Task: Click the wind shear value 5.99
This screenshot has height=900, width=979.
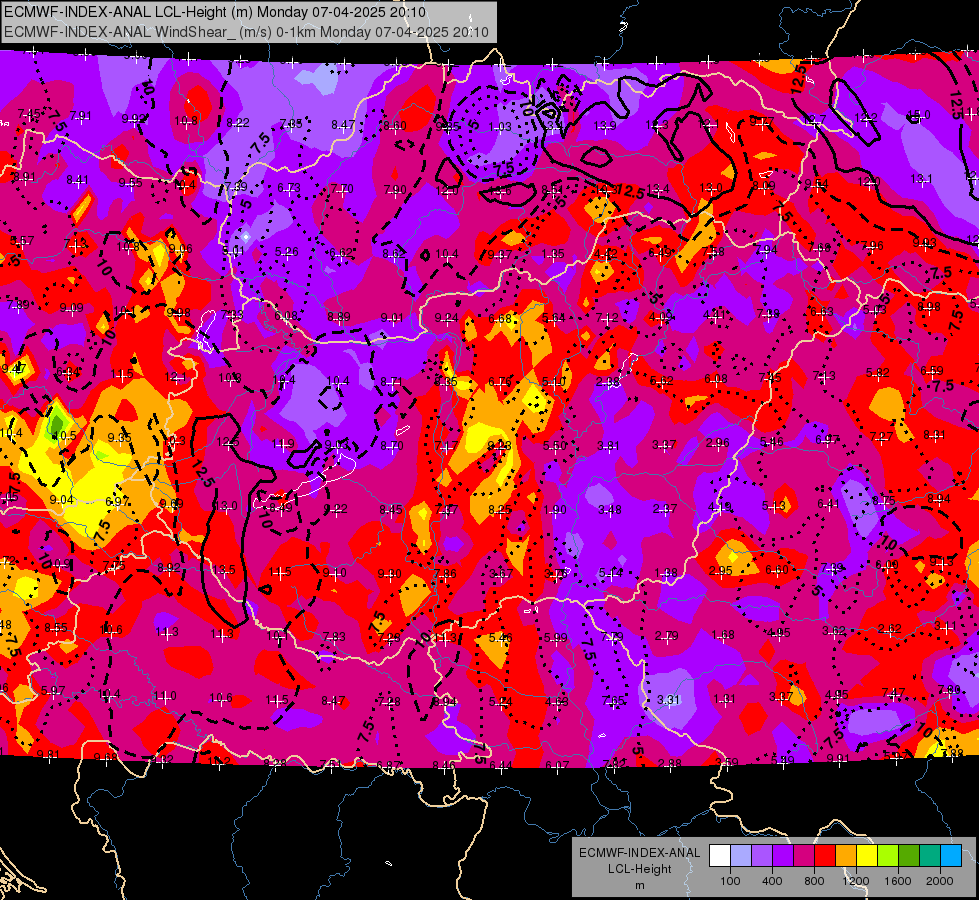Action: pos(556,638)
